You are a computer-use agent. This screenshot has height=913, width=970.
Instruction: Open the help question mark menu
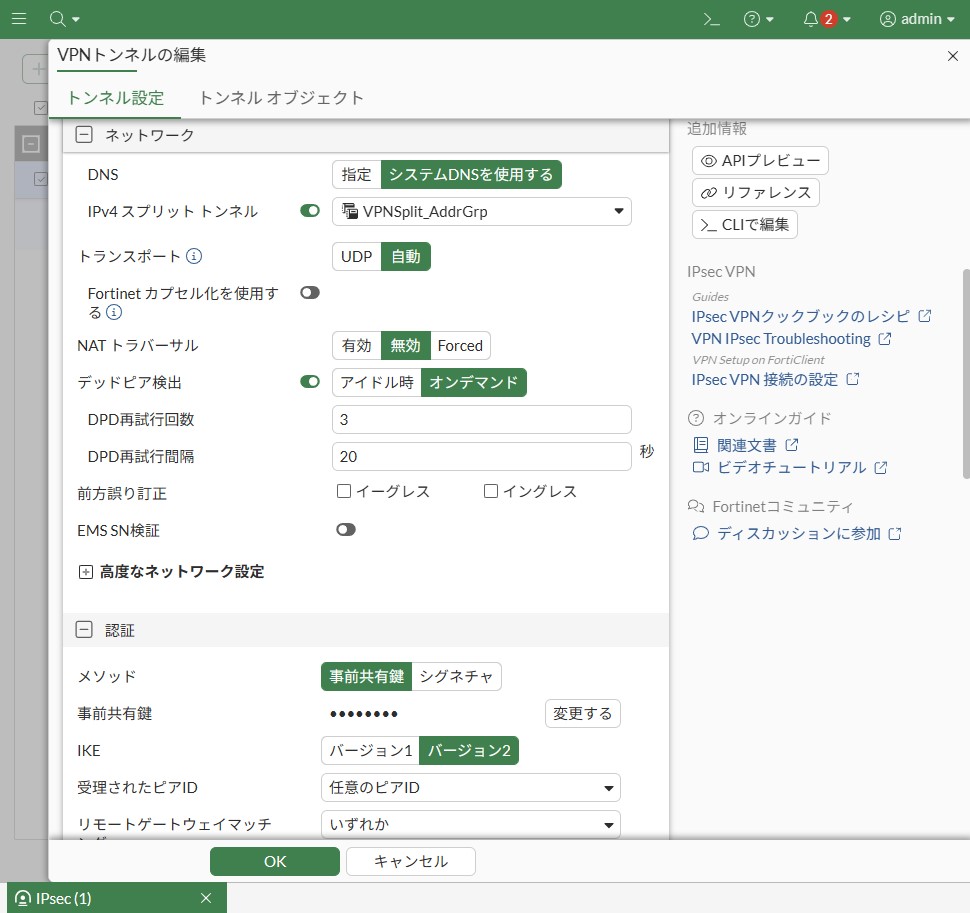pos(752,19)
